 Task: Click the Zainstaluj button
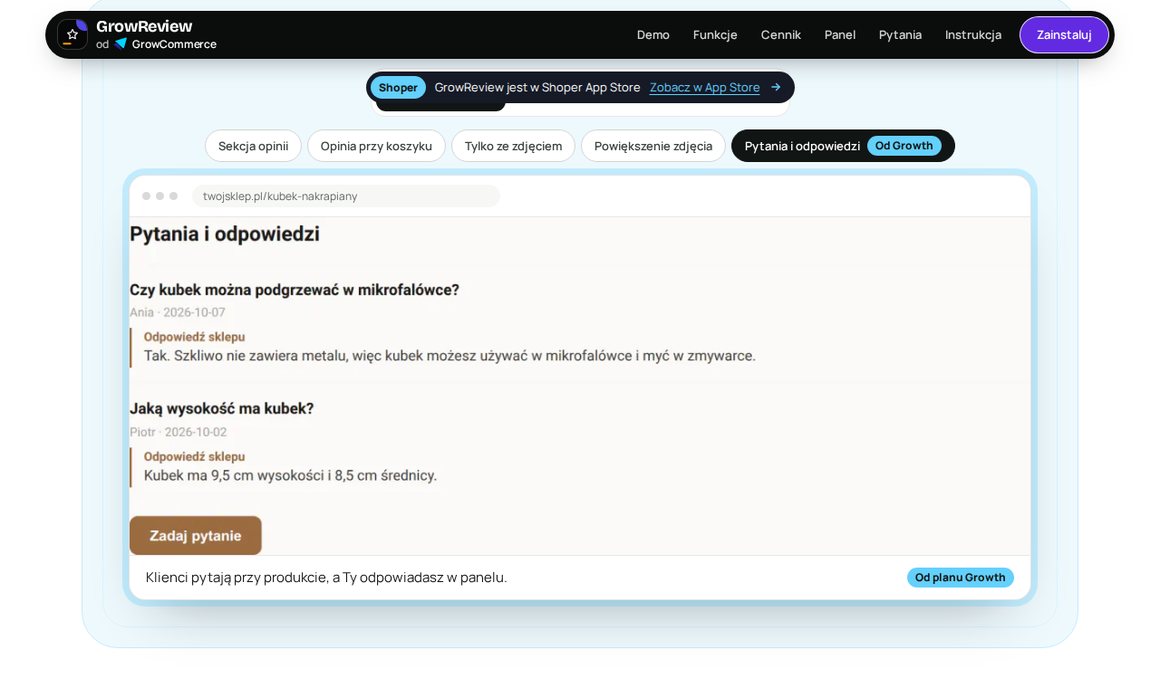tap(1064, 35)
